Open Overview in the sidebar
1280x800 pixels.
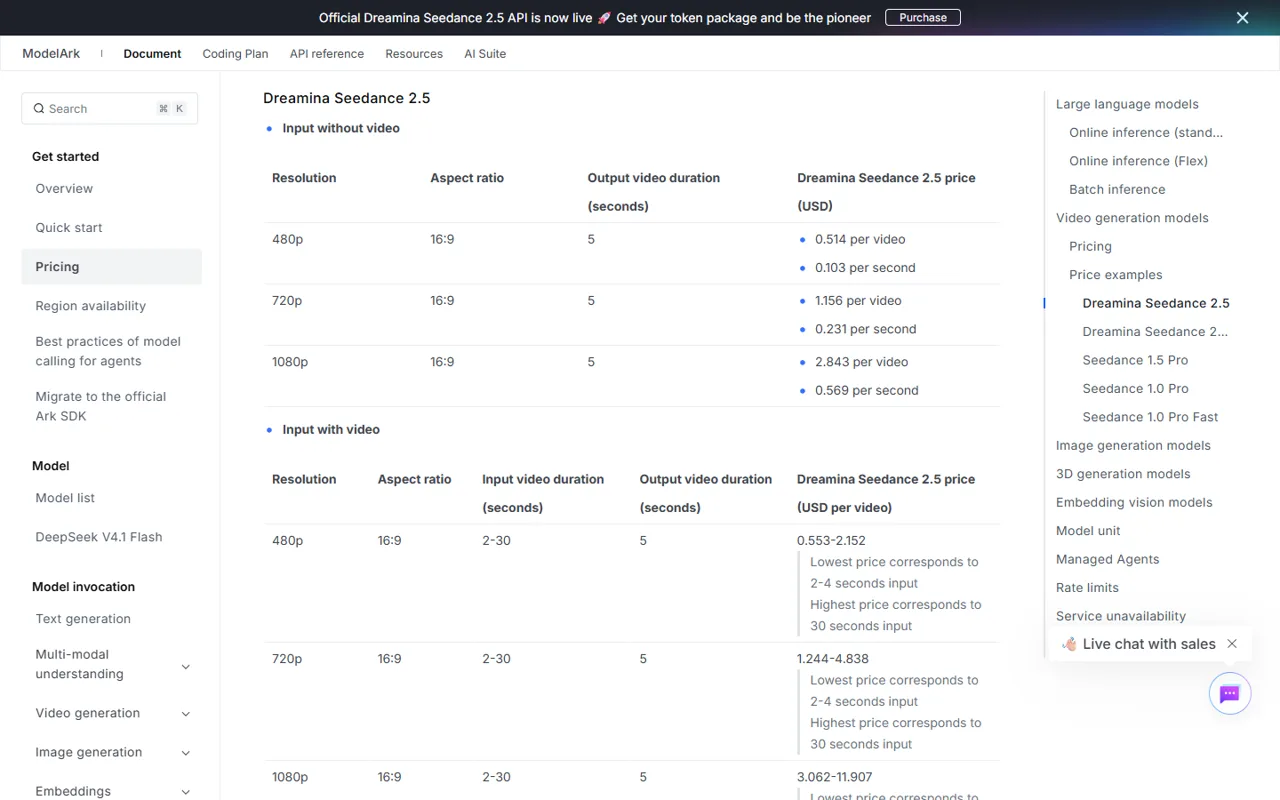(x=64, y=188)
